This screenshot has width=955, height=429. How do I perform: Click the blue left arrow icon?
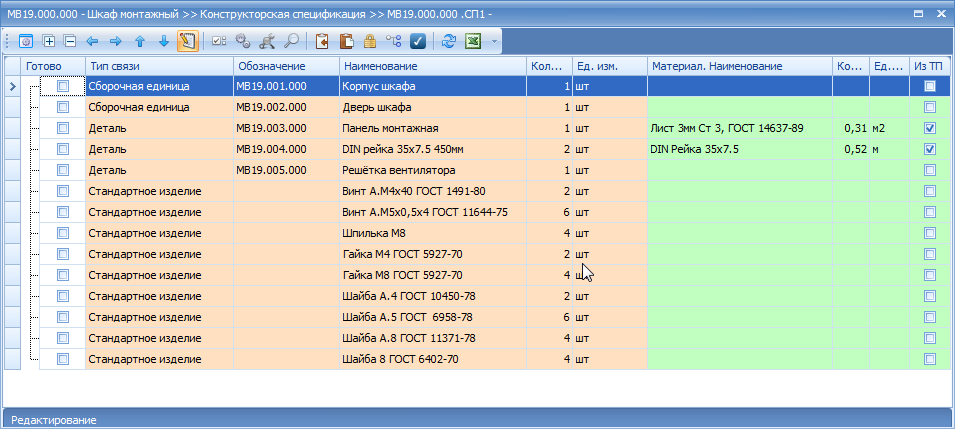(93, 41)
